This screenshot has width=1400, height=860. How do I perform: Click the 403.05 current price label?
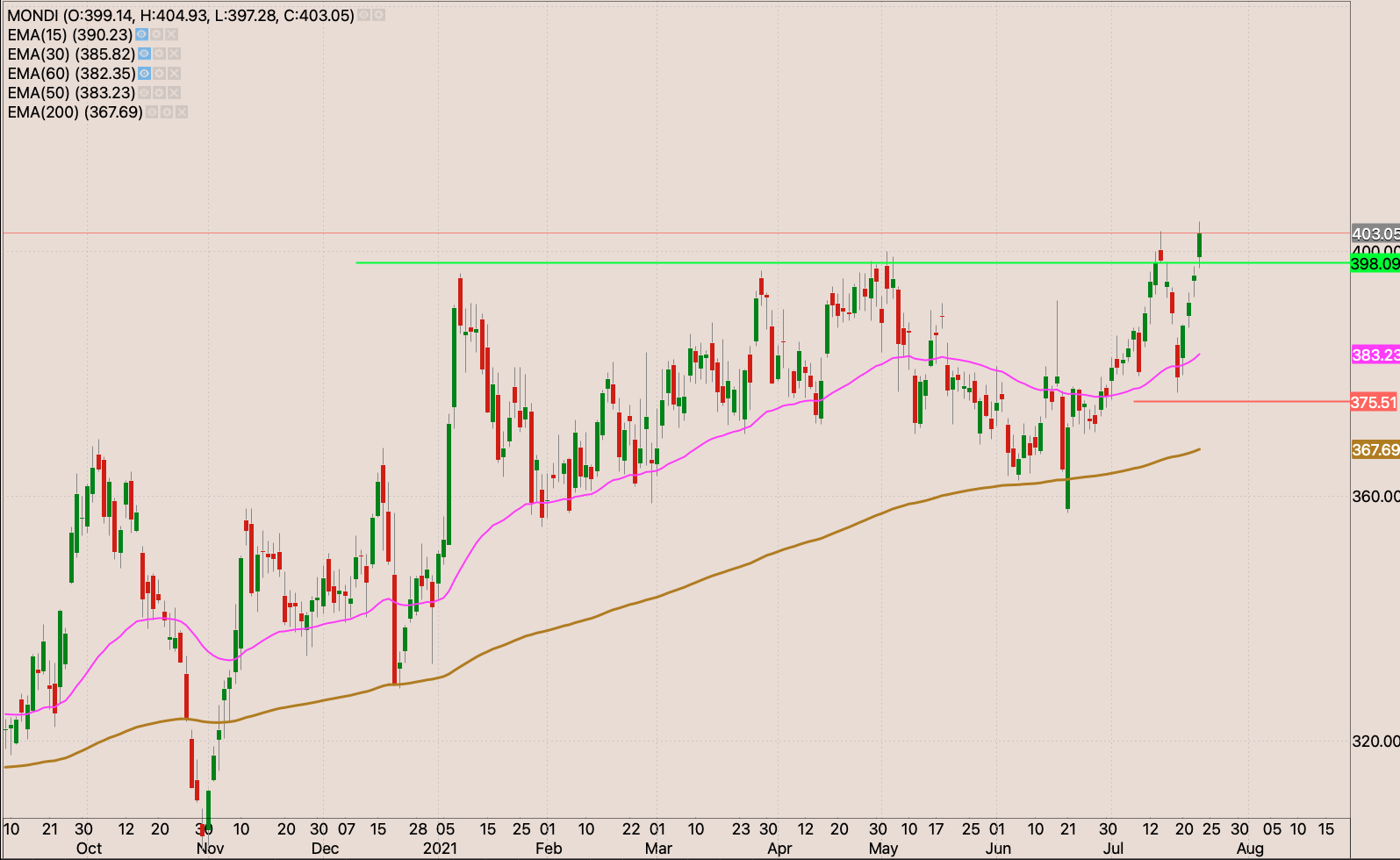[x=1375, y=233]
